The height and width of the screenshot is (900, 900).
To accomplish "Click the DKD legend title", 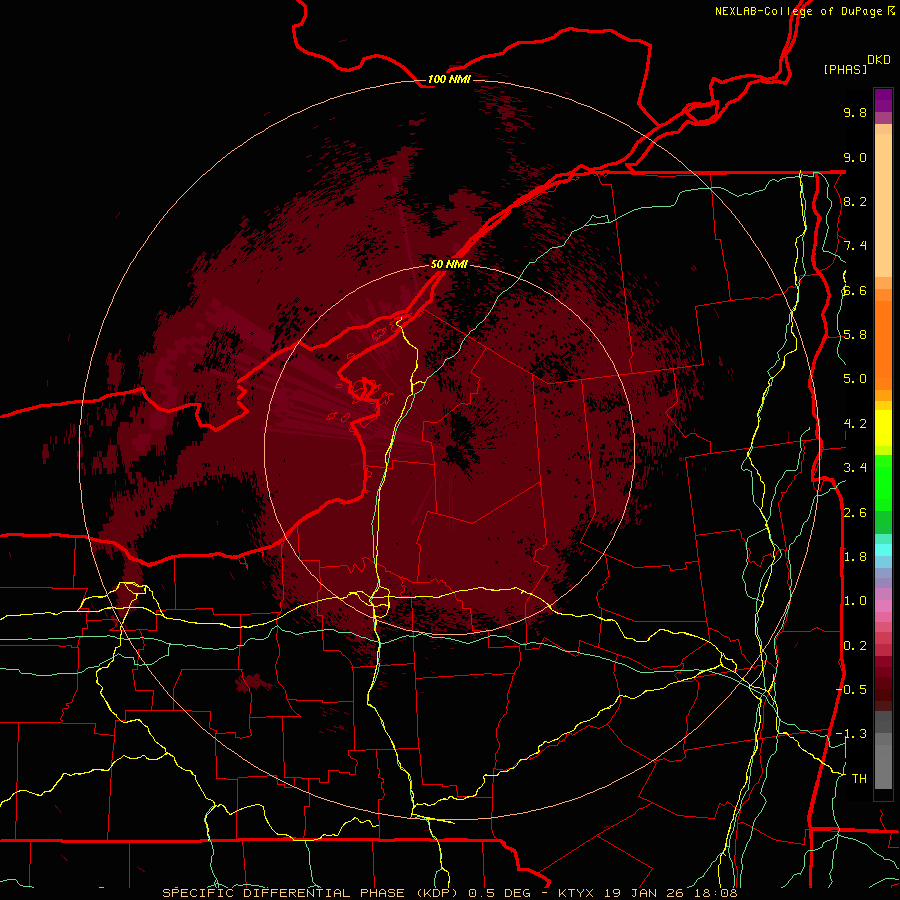I will pyautogui.click(x=879, y=60).
